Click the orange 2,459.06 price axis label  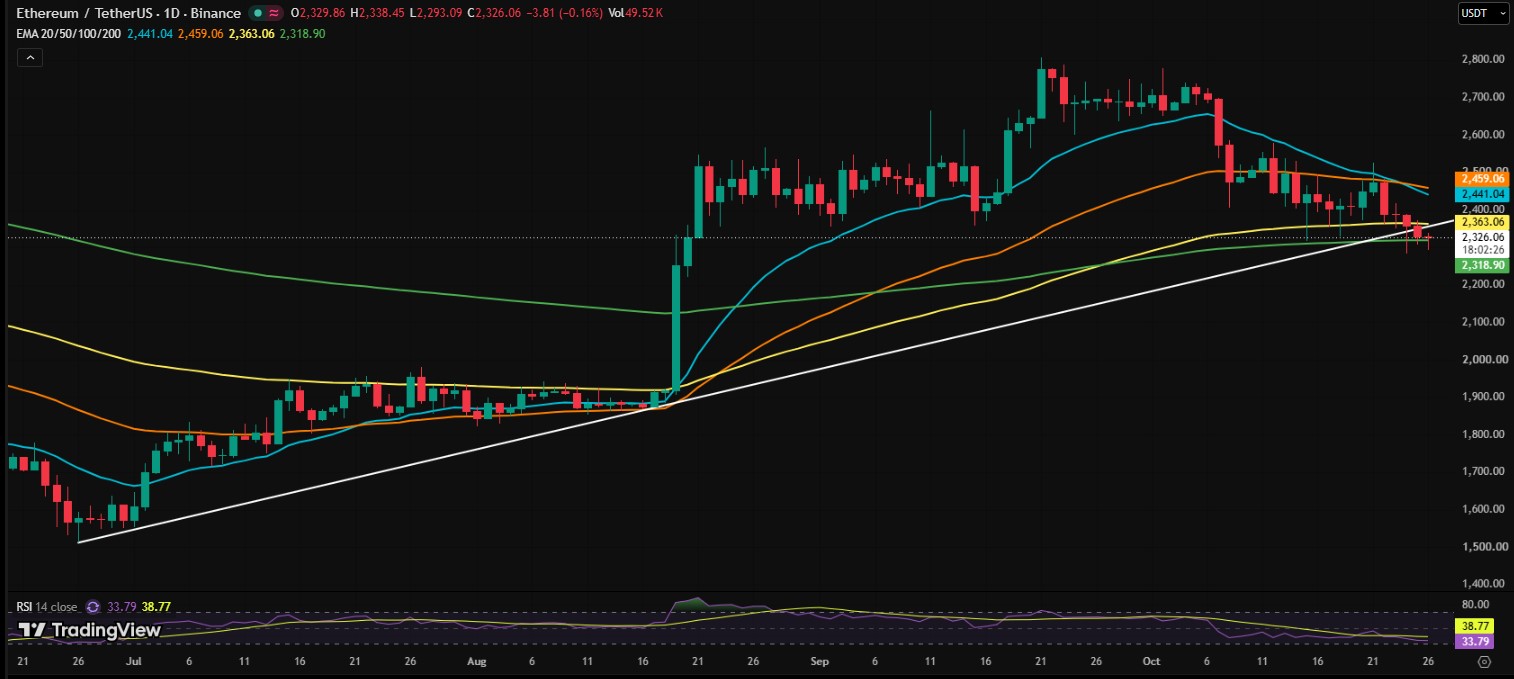click(x=1483, y=179)
